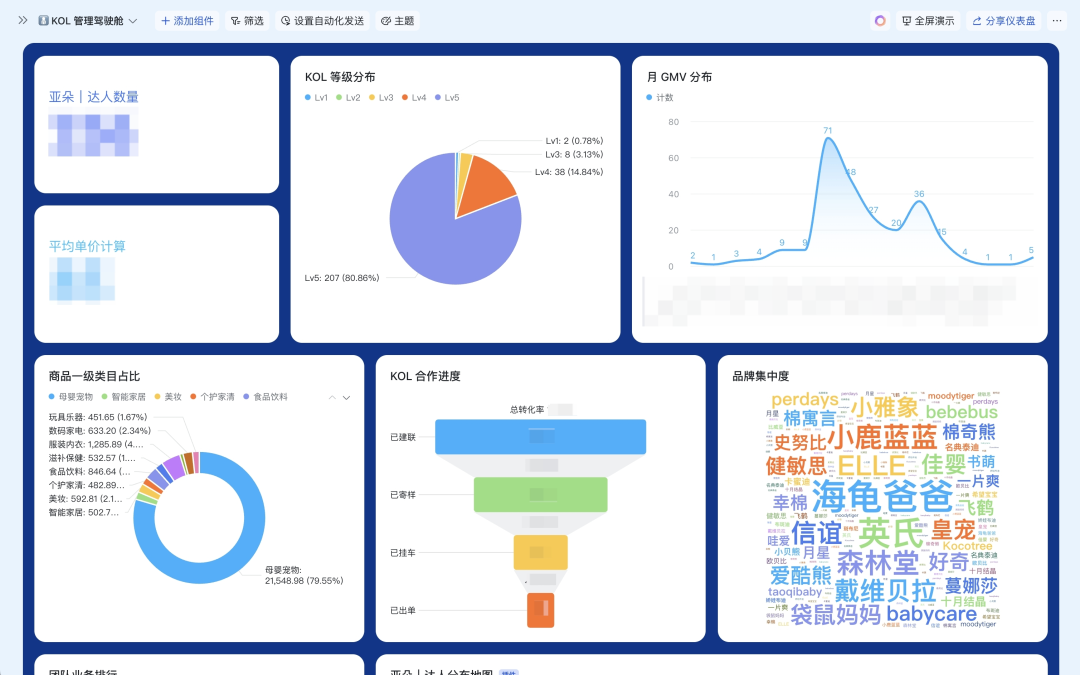Click 分享仪表盘 to share dashboard
The width and height of the screenshot is (1080, 675).
[1004, 21]
